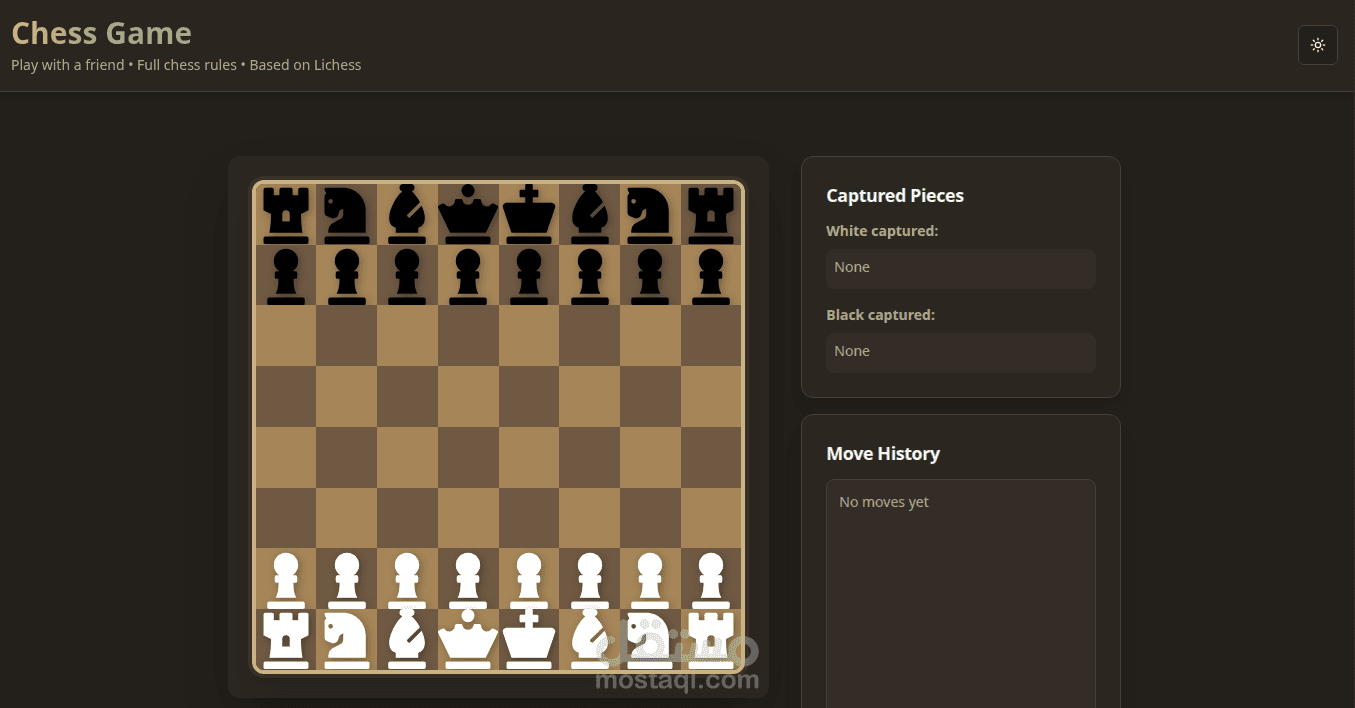This screenshot has height=708, width=1355.
Task: Click the empty e4 square
Action: 529,457
